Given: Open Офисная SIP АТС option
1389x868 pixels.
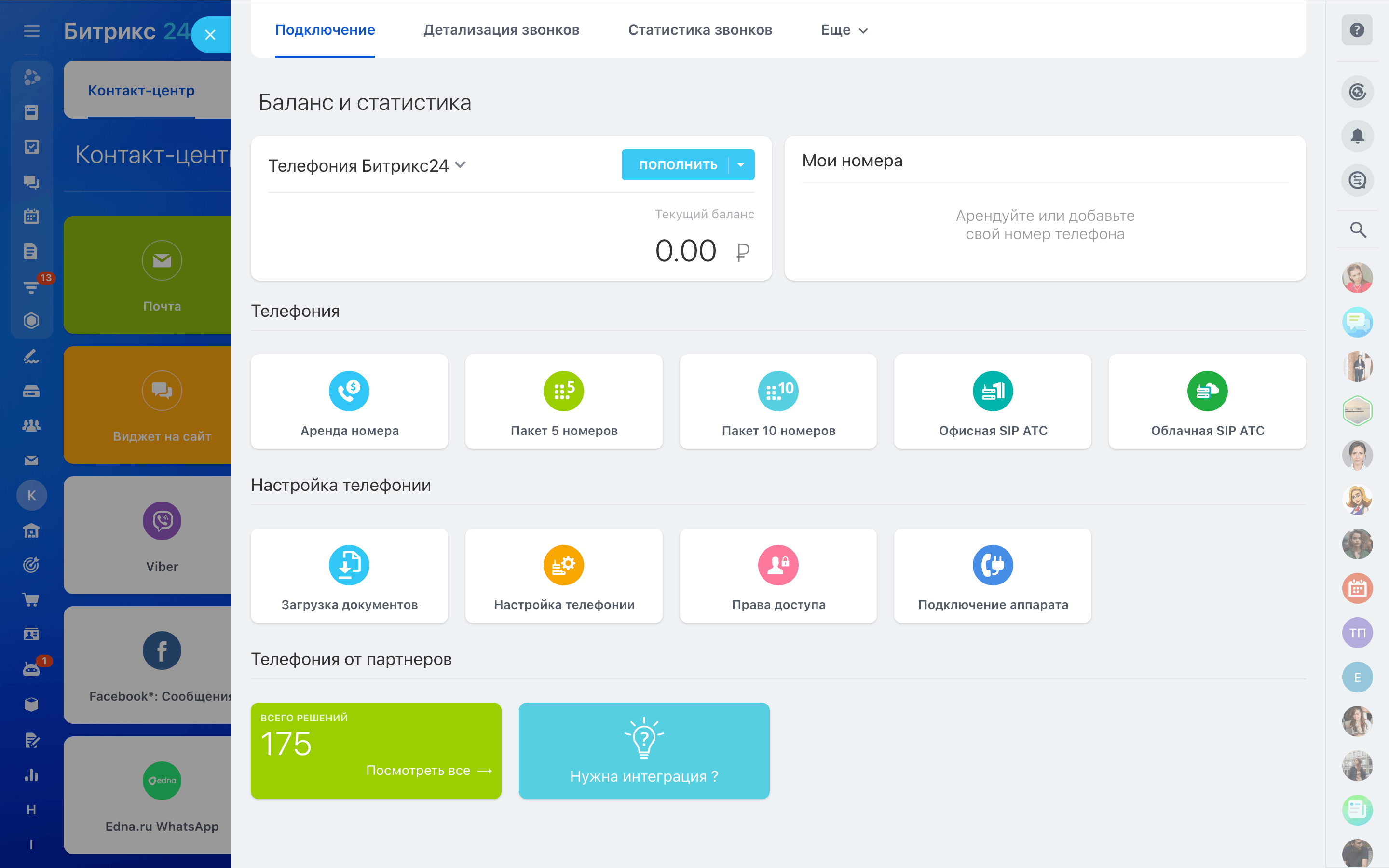Looking at the screenshot, I should (993, 401).
